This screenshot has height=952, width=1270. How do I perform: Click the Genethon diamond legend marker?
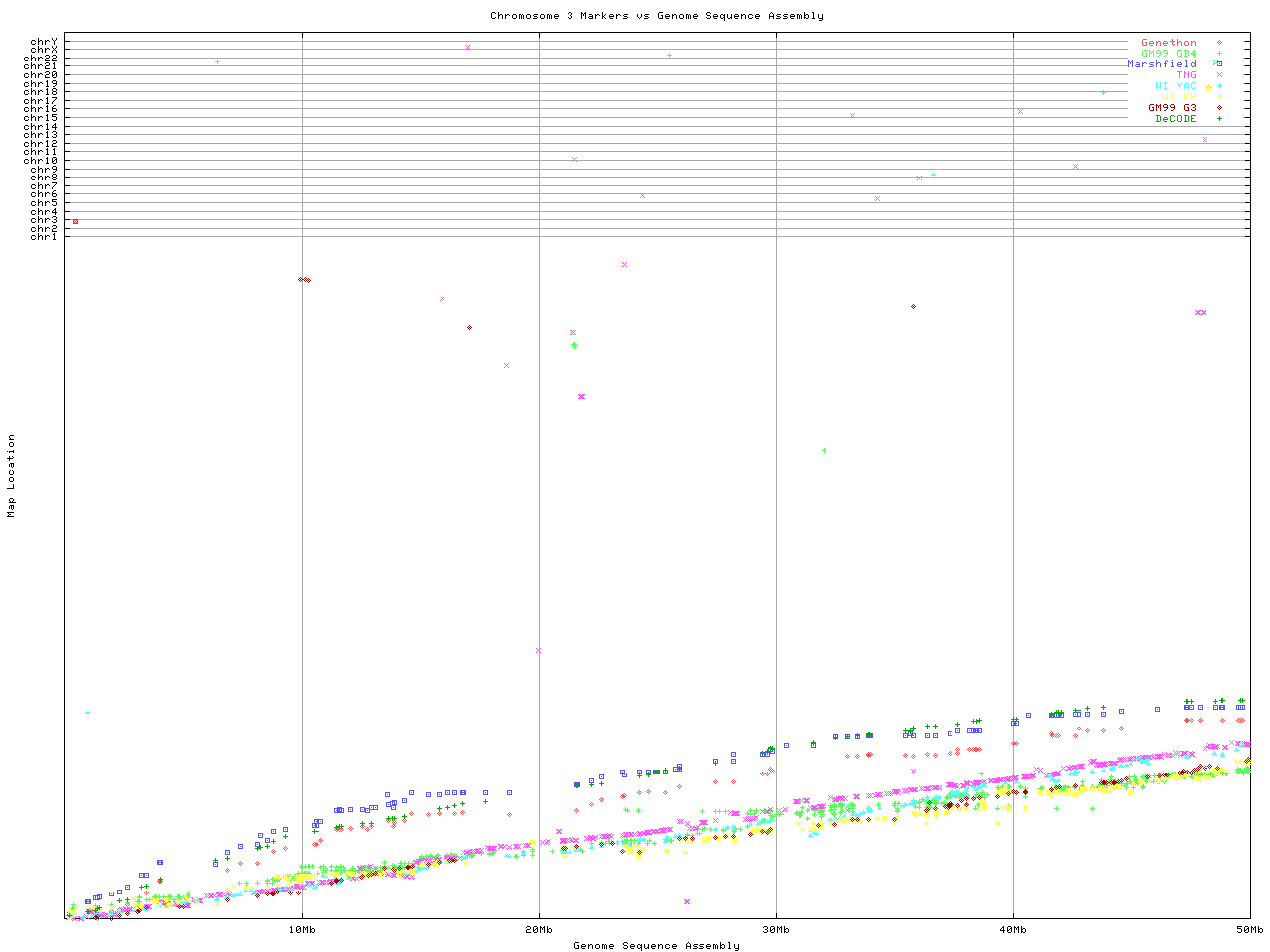coord(1219,43)
